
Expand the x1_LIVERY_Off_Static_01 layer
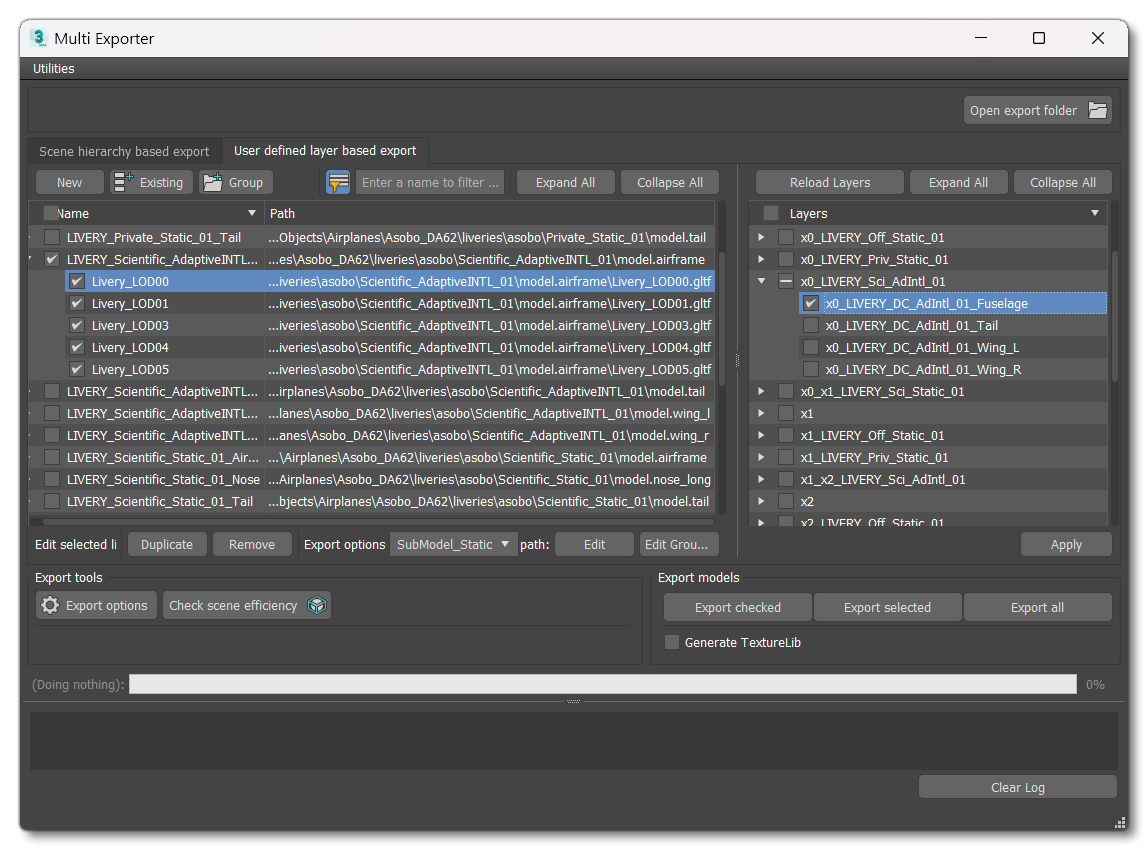(x=761, y=435)
